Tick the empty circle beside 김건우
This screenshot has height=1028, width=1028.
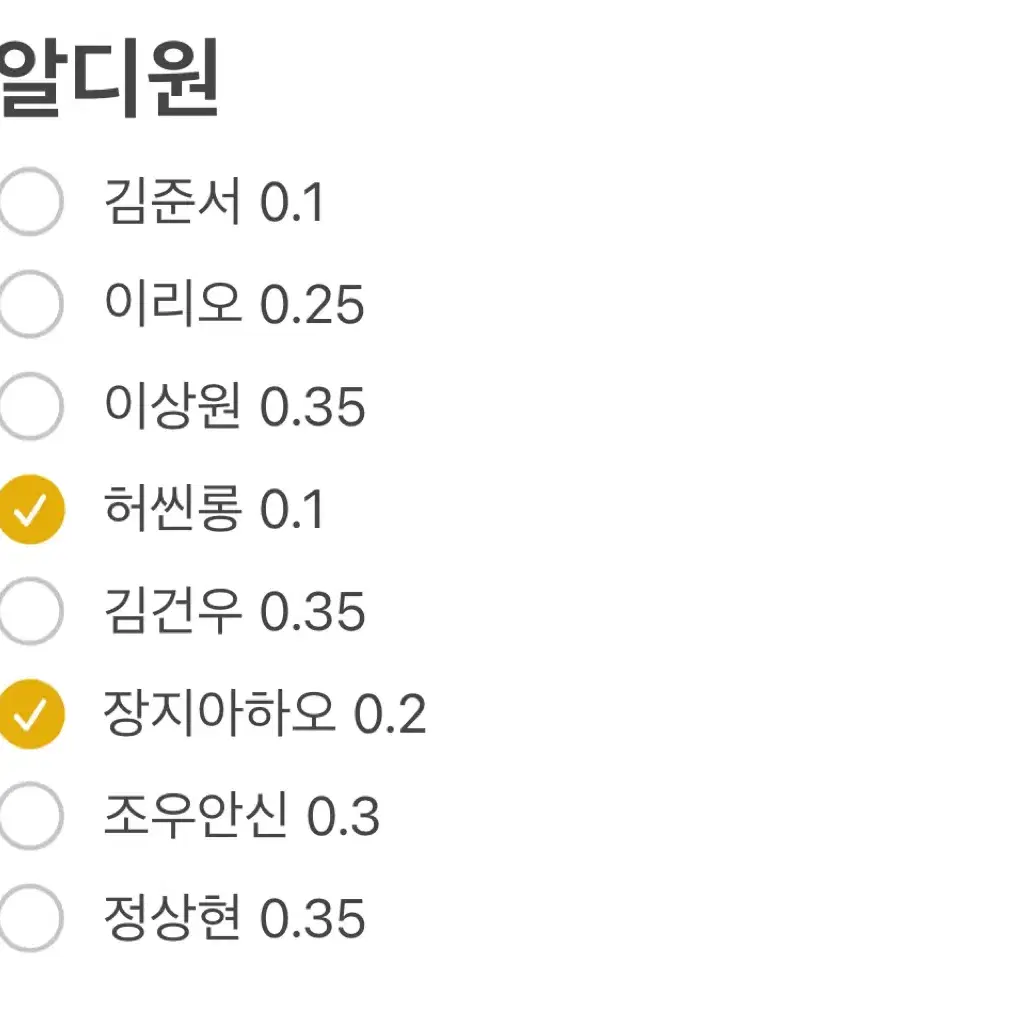(30, 612)
